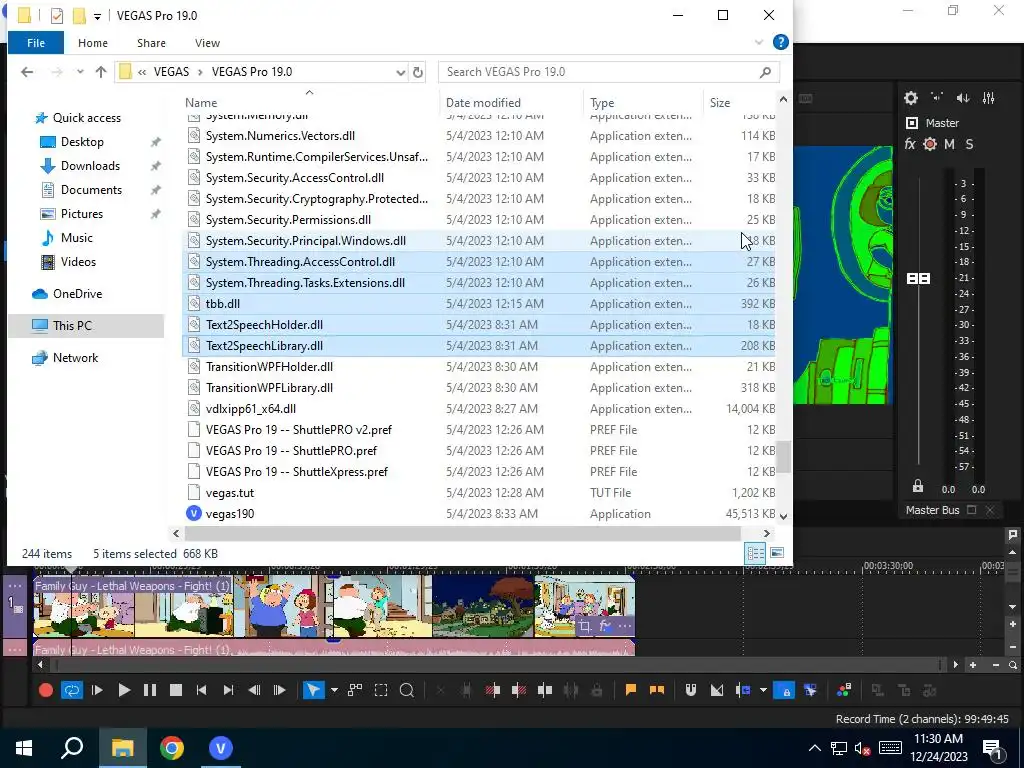1024x768 pixels.
Task: Toggle Enable Snapping magnet icon
Action: [691, 690]
